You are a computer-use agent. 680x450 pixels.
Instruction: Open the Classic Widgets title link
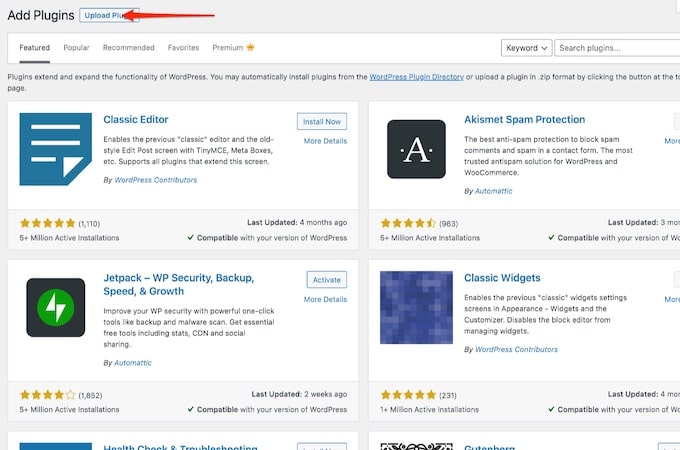tap(502, 278)
